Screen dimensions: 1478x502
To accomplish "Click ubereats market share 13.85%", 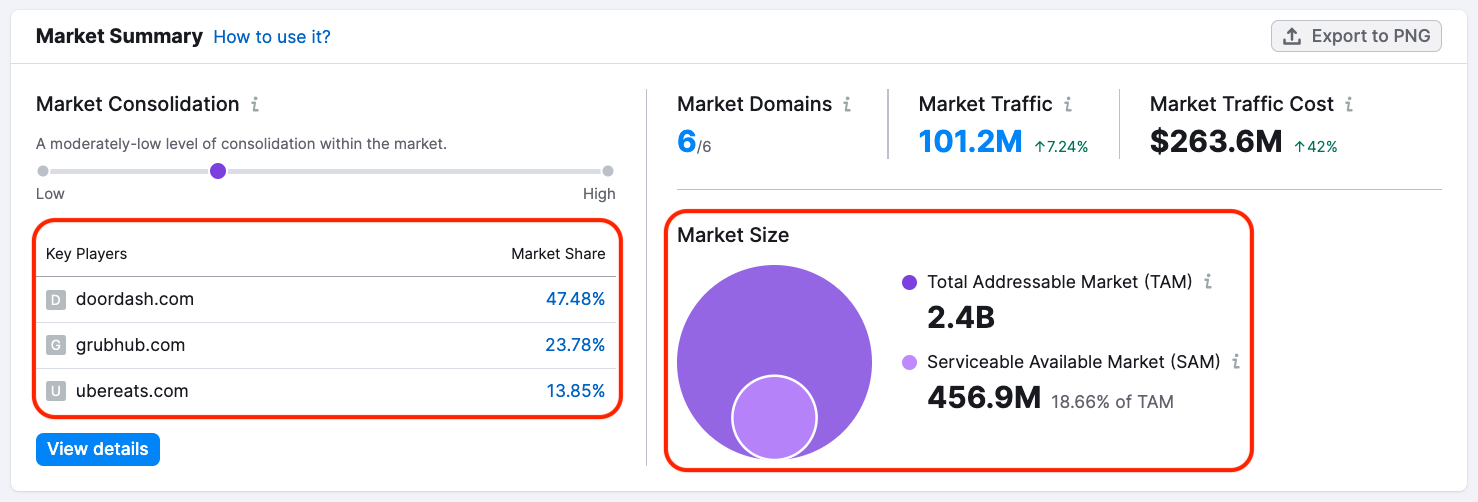I will [x=576, y=391].
